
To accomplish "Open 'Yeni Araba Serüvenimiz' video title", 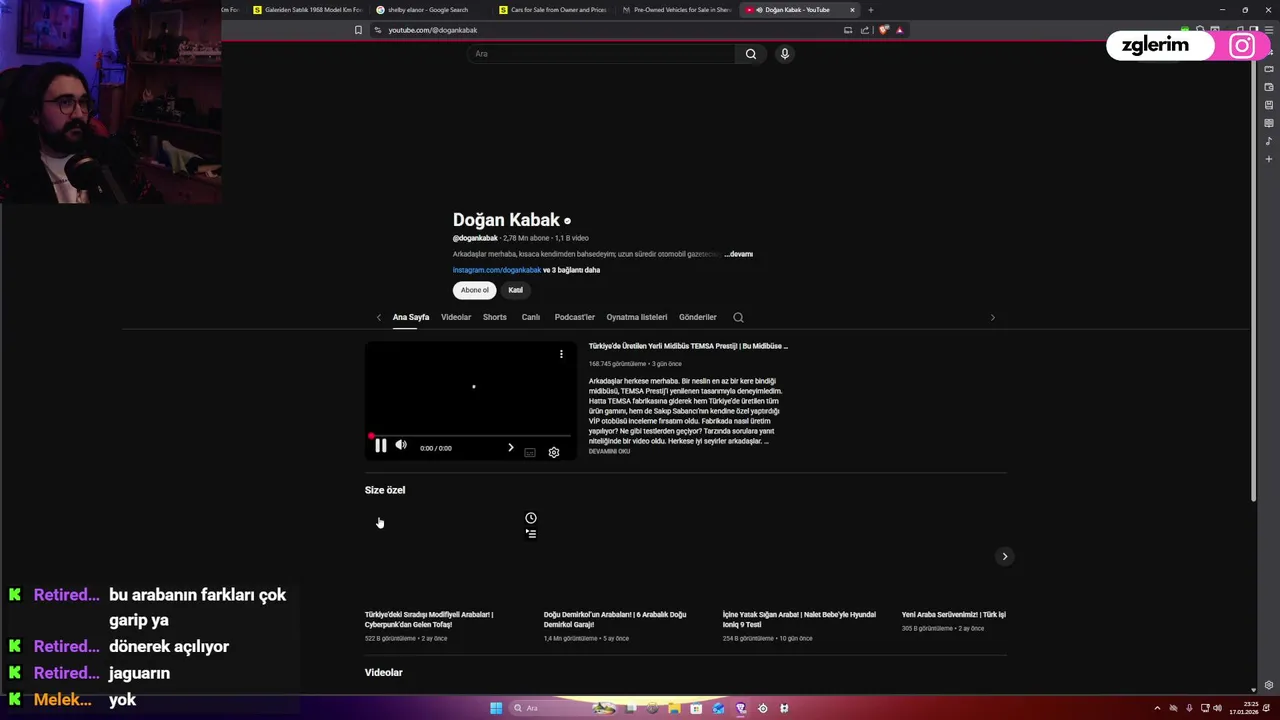I will 953,615.
